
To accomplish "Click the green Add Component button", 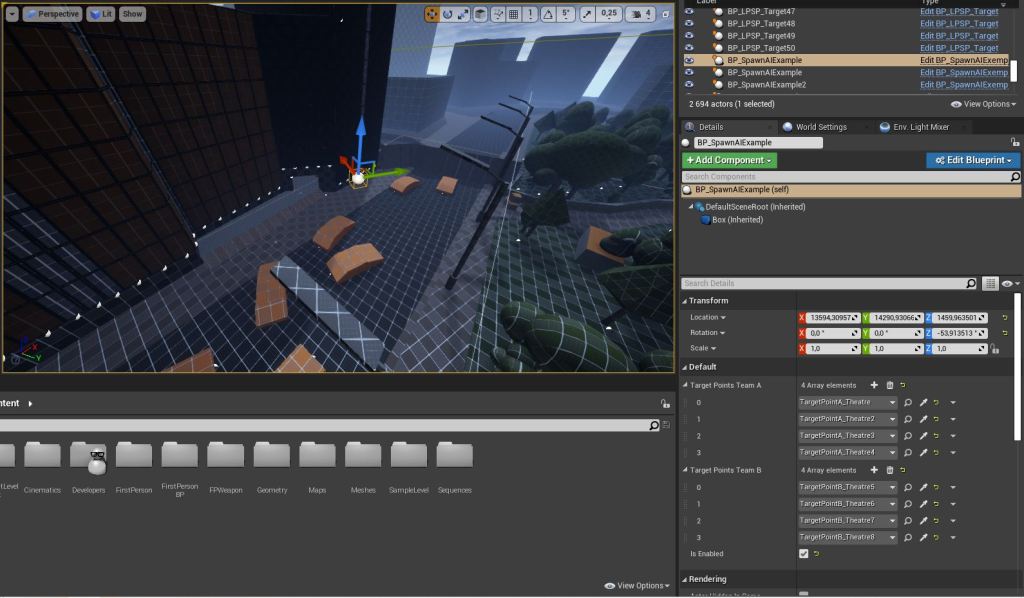I will tap(729, 160).
